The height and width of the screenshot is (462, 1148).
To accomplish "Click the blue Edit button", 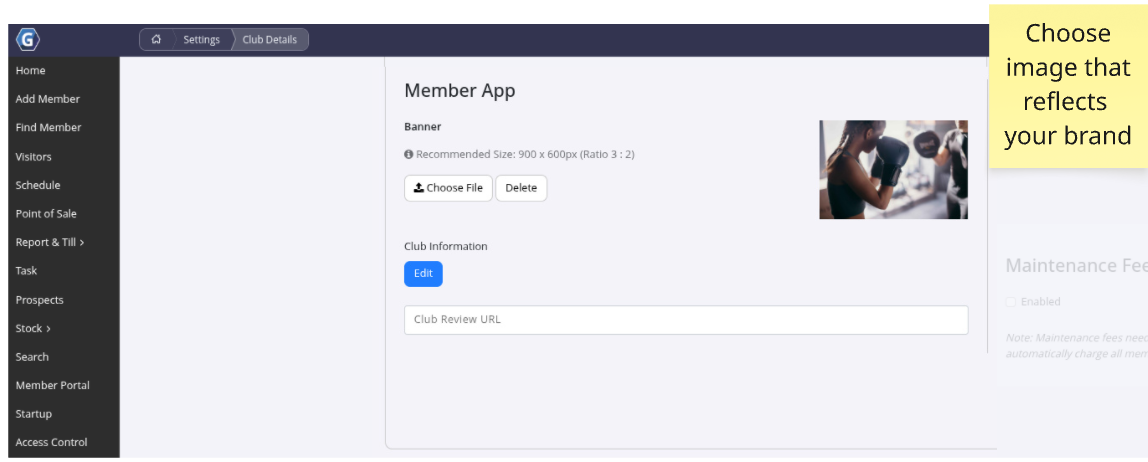I will tap(423, 274).
